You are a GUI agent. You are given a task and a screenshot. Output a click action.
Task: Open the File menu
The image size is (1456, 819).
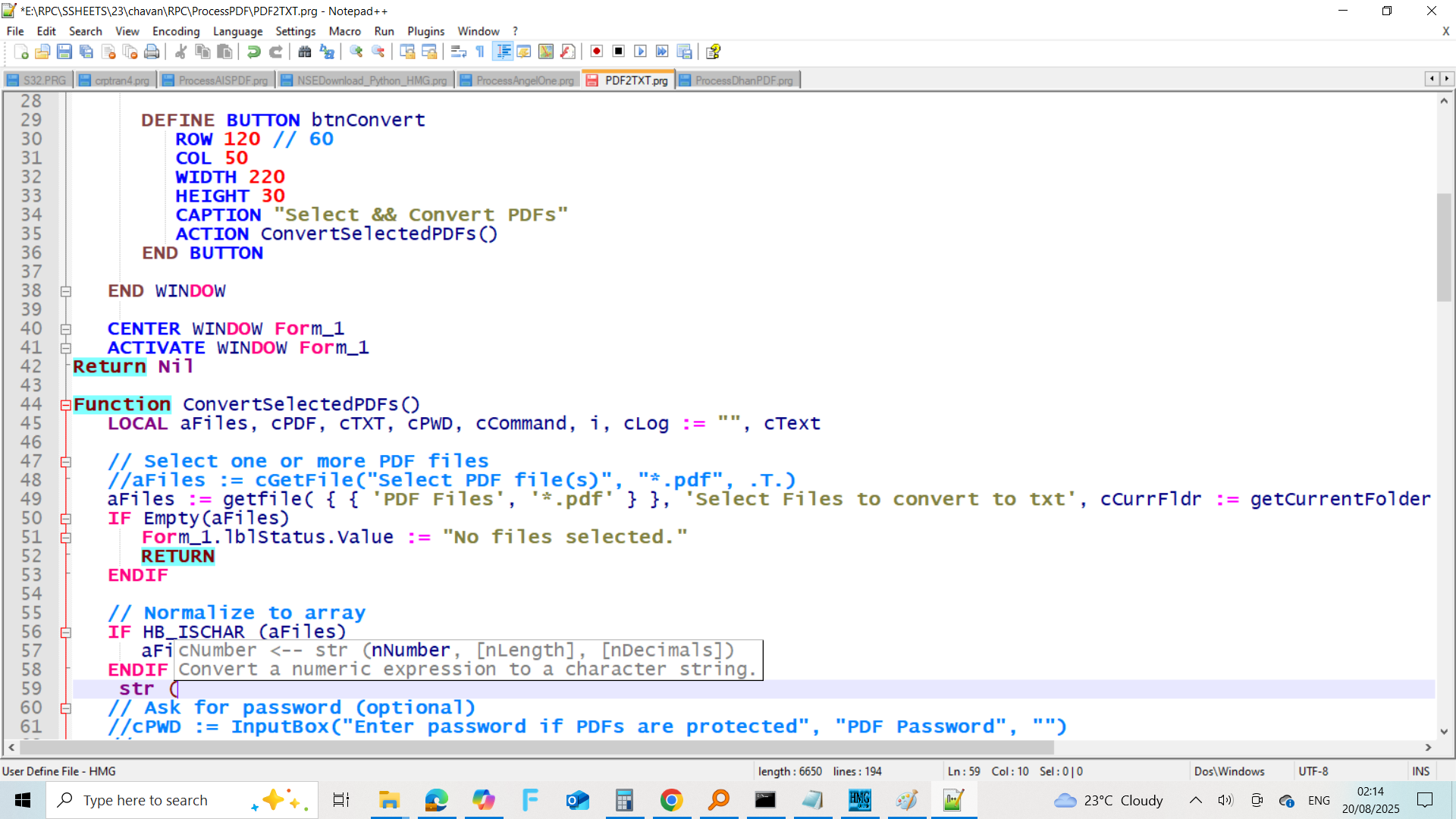point(15,31)
